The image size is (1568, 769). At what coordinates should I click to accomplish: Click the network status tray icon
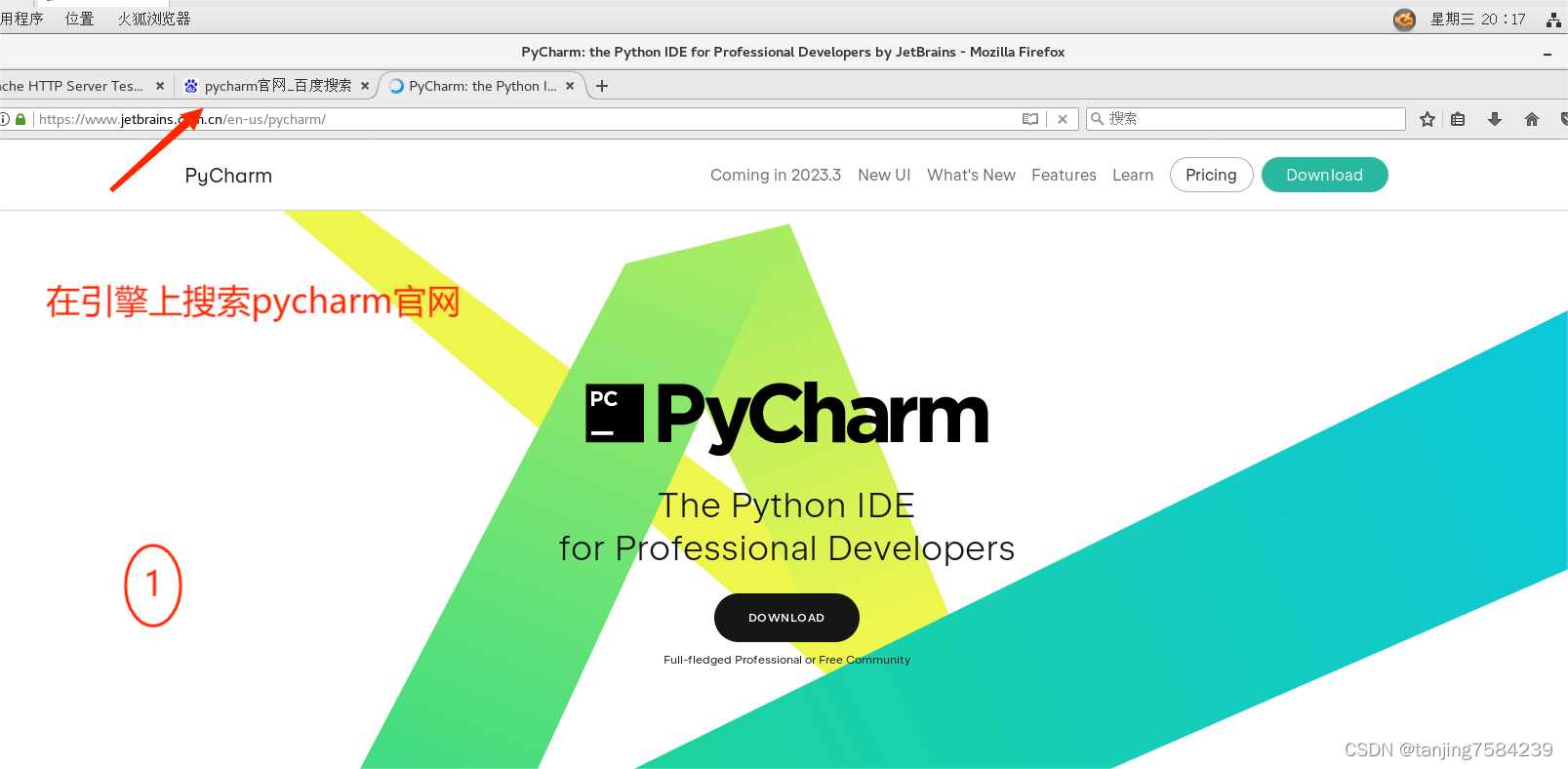coord(1553,20)
